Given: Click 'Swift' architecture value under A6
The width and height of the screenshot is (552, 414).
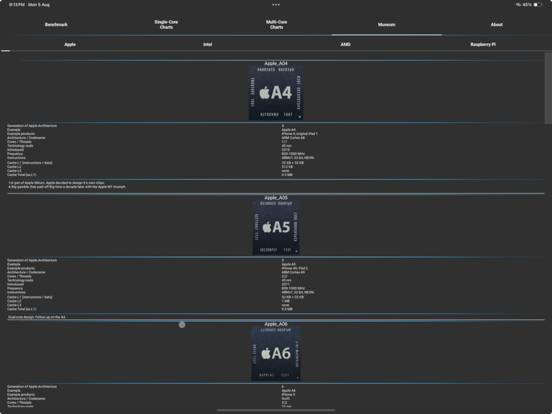Looking at the screenshot, I should pos(286,399).
